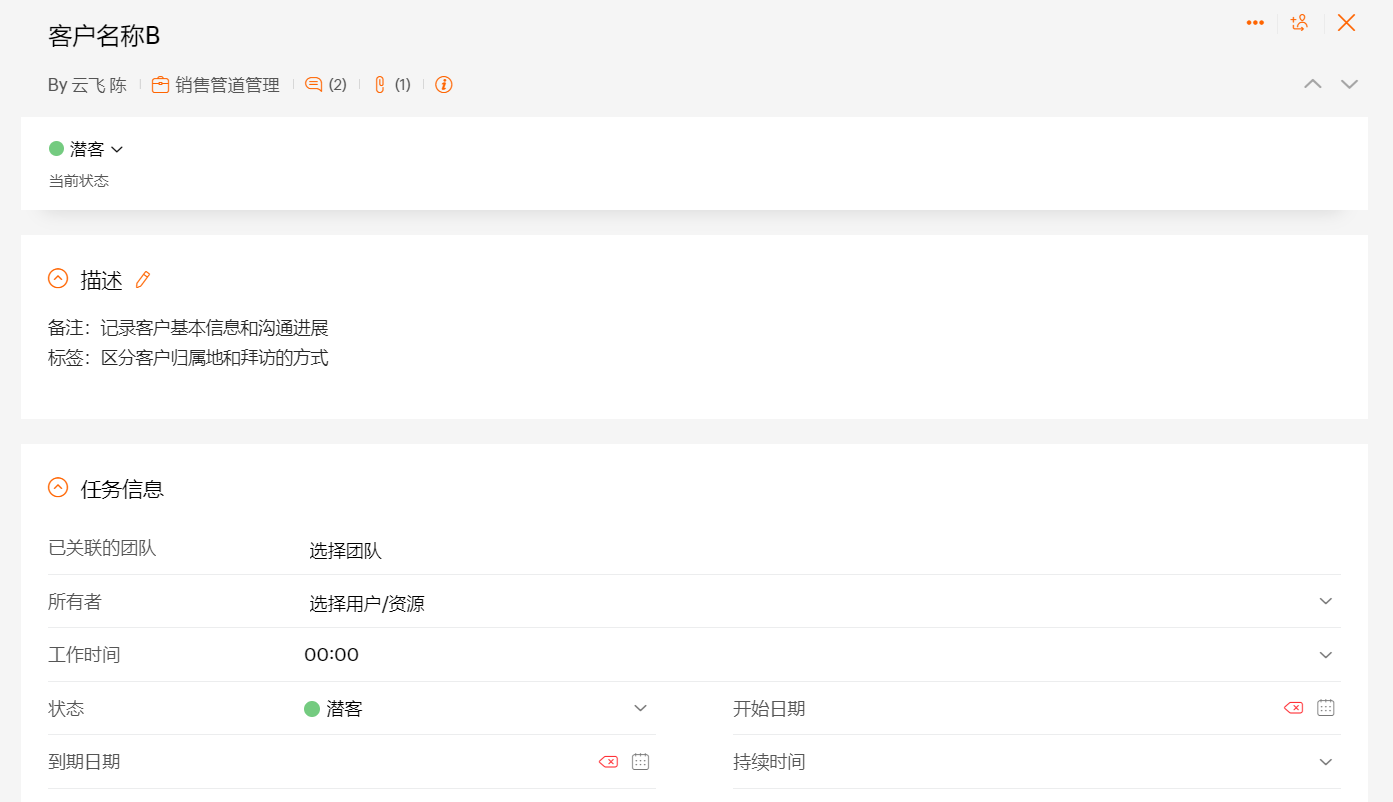Click the attachment paperclip icon showing (1)
This screenshot has height=802, width=1393.
[x=377, y=84]
